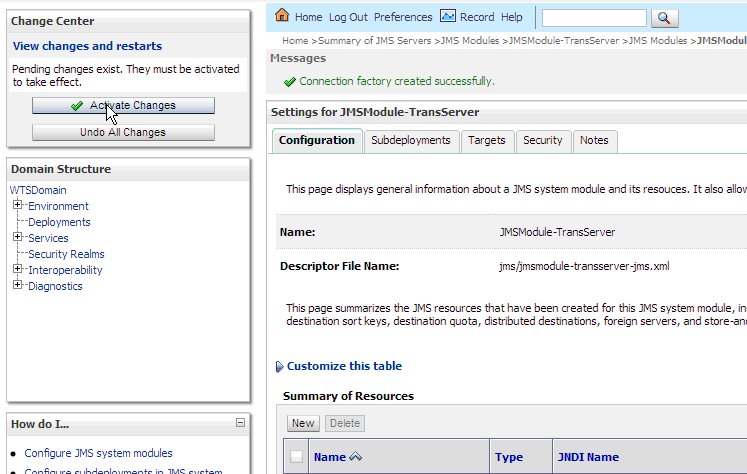The width and height of the screenshot is (747, 474).
Task: Collapse the How do I panel
Action: tap(241, 422)
